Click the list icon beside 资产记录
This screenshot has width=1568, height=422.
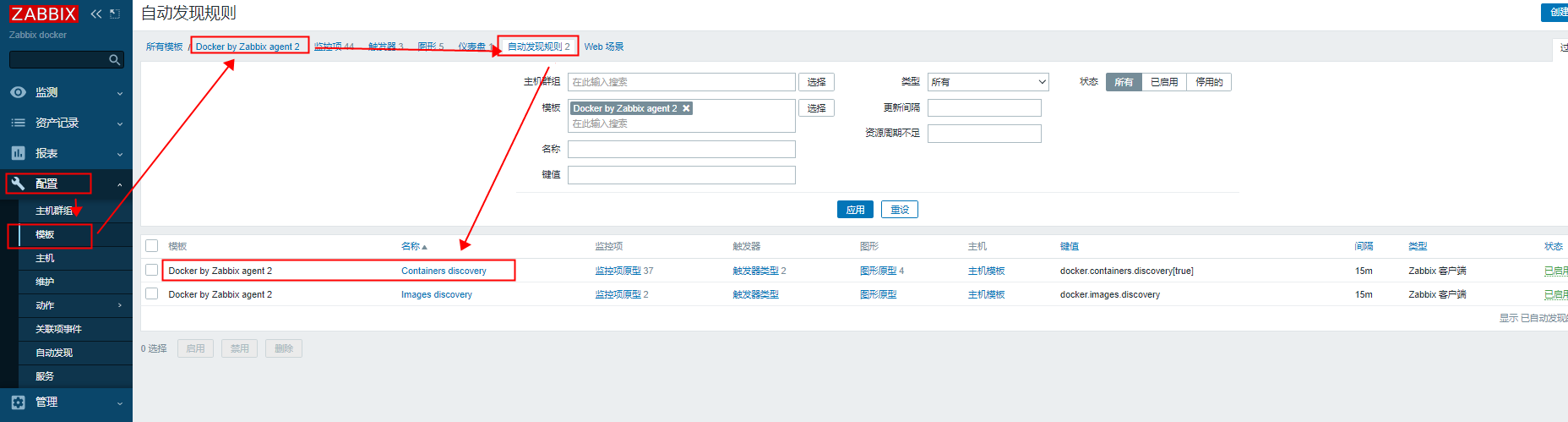[18, 123]
